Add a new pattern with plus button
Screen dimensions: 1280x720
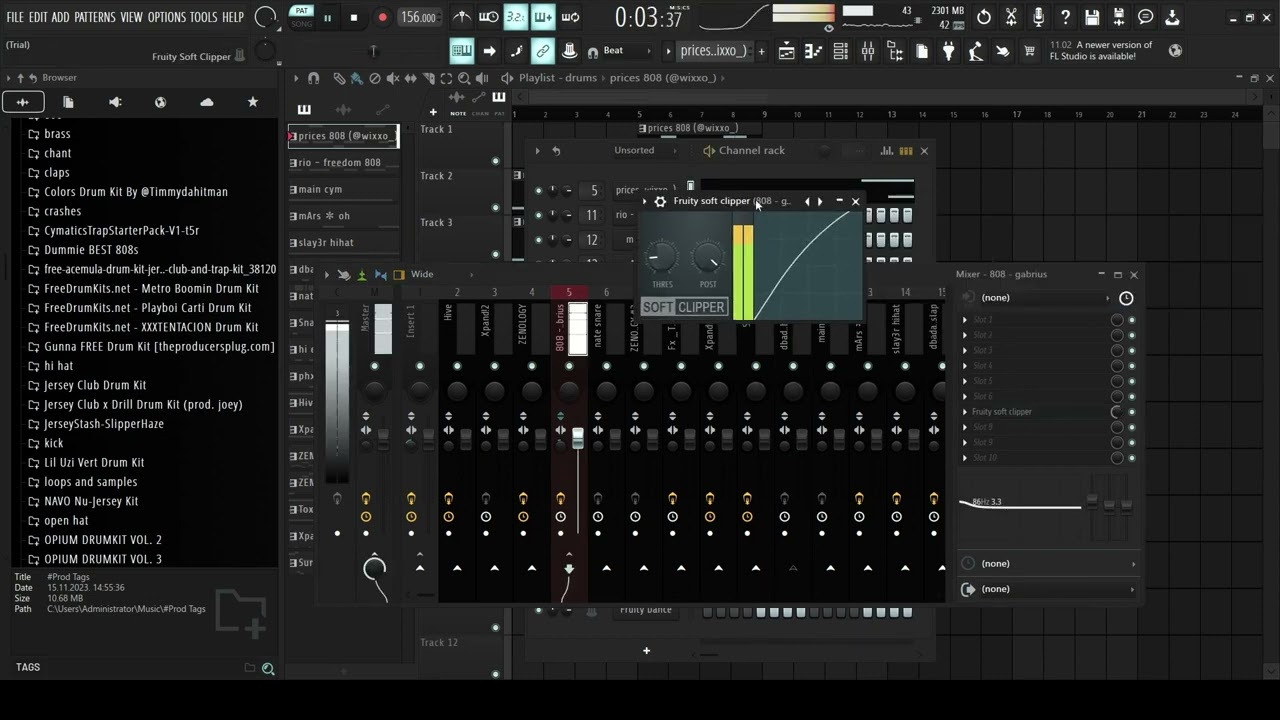(x=761, y=51)
